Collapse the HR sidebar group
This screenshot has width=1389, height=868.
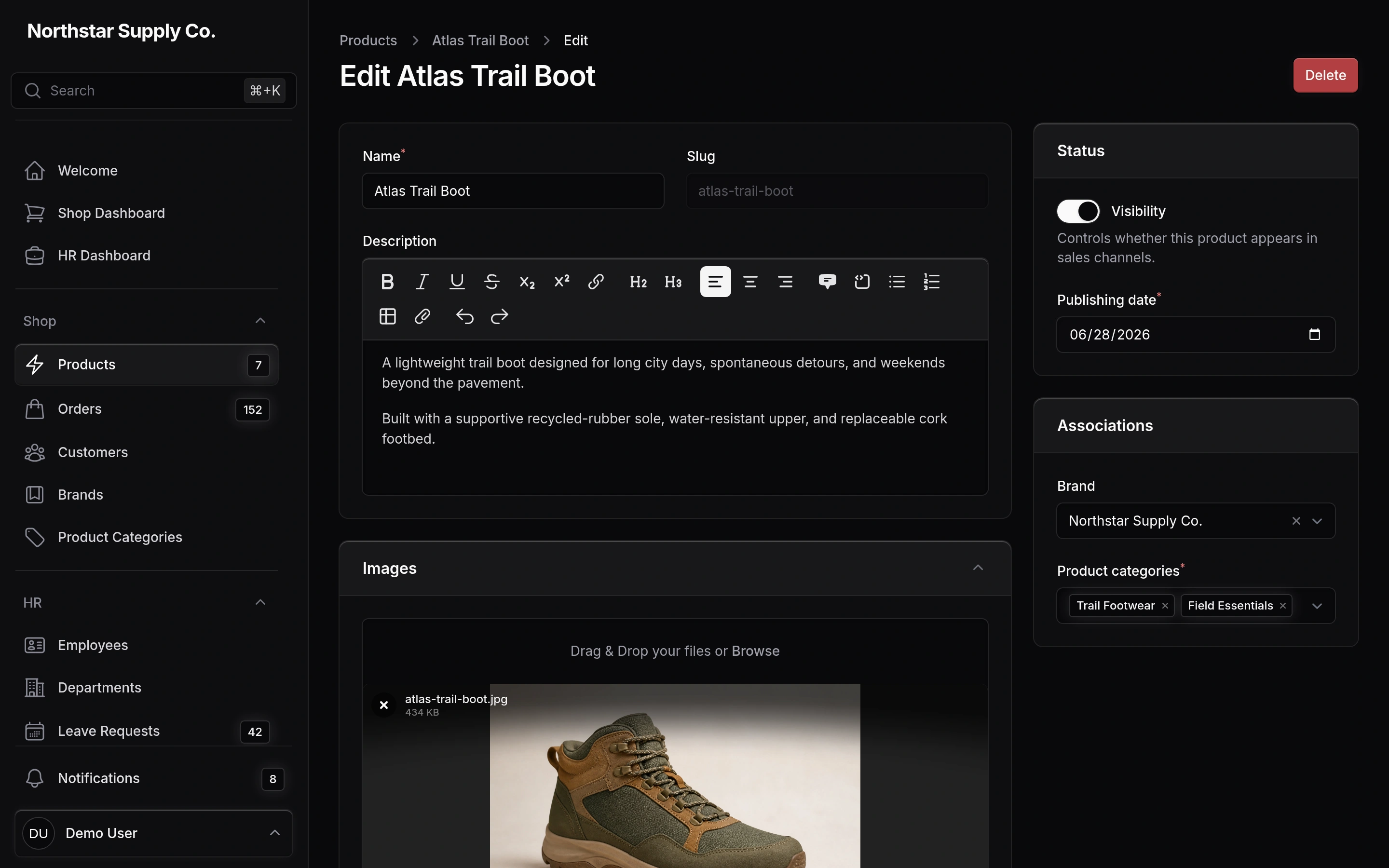(260, 602)
